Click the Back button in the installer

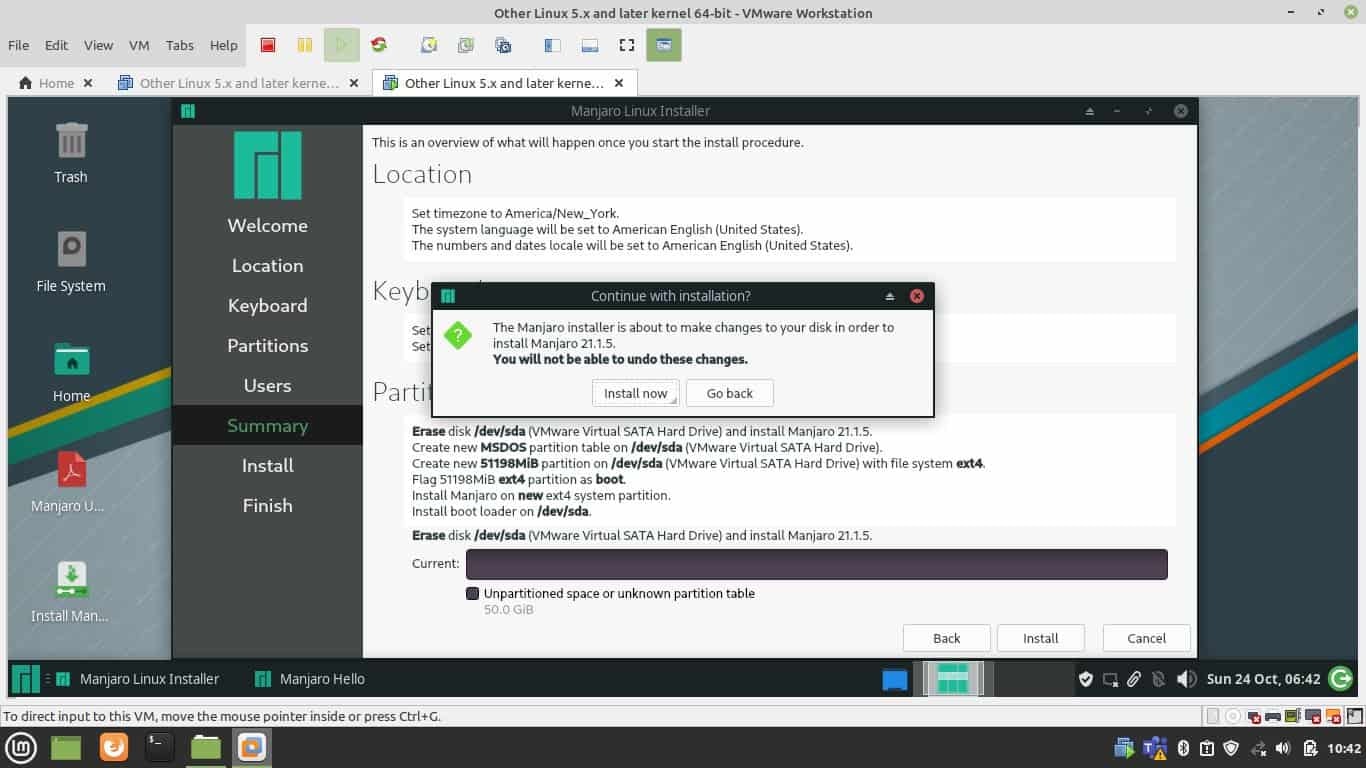point(947,638)
